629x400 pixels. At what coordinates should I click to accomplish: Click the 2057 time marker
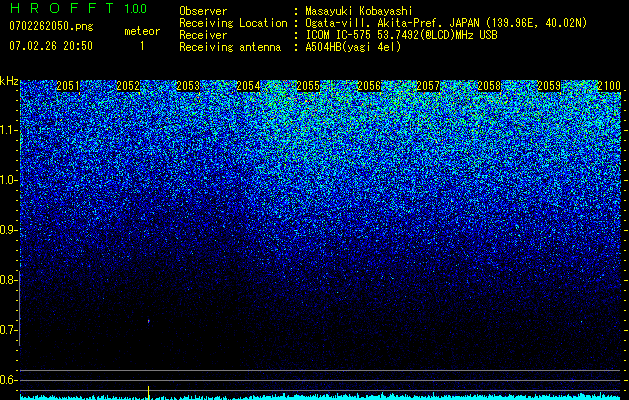(428, 86)
